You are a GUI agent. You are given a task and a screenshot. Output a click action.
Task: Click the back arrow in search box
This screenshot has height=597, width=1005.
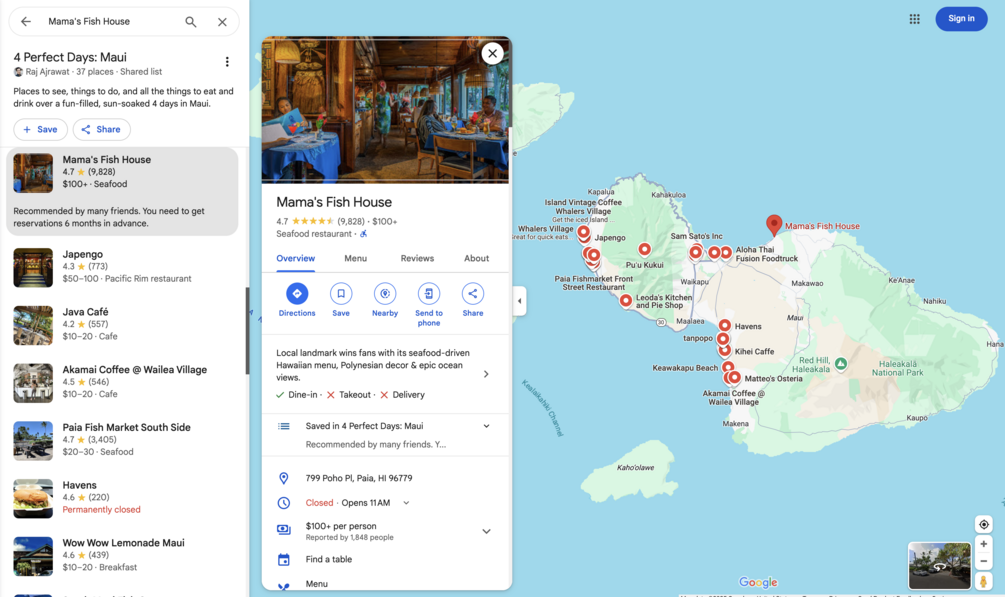click(x=26, y=21)
